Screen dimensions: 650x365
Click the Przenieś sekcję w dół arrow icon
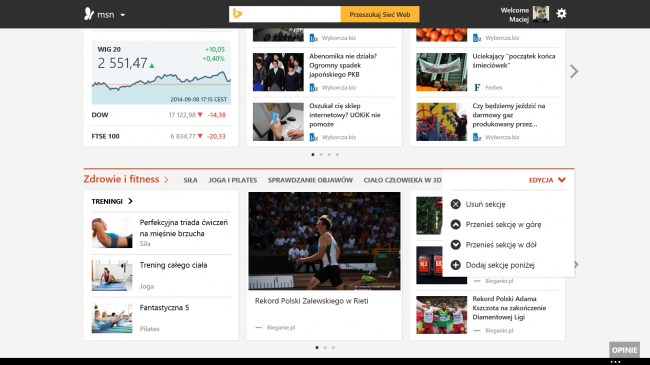456,245
